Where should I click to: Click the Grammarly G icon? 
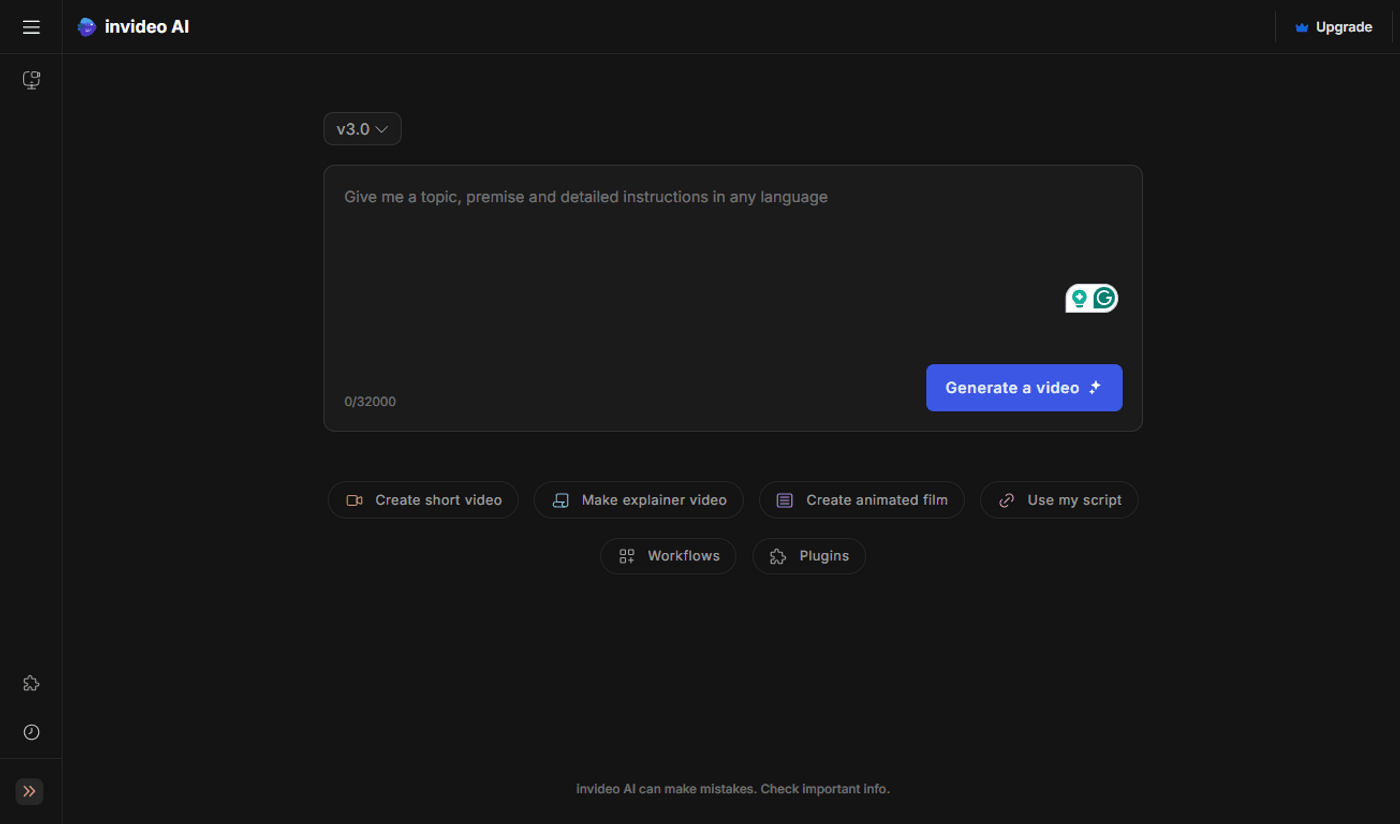pos(1103,297)
